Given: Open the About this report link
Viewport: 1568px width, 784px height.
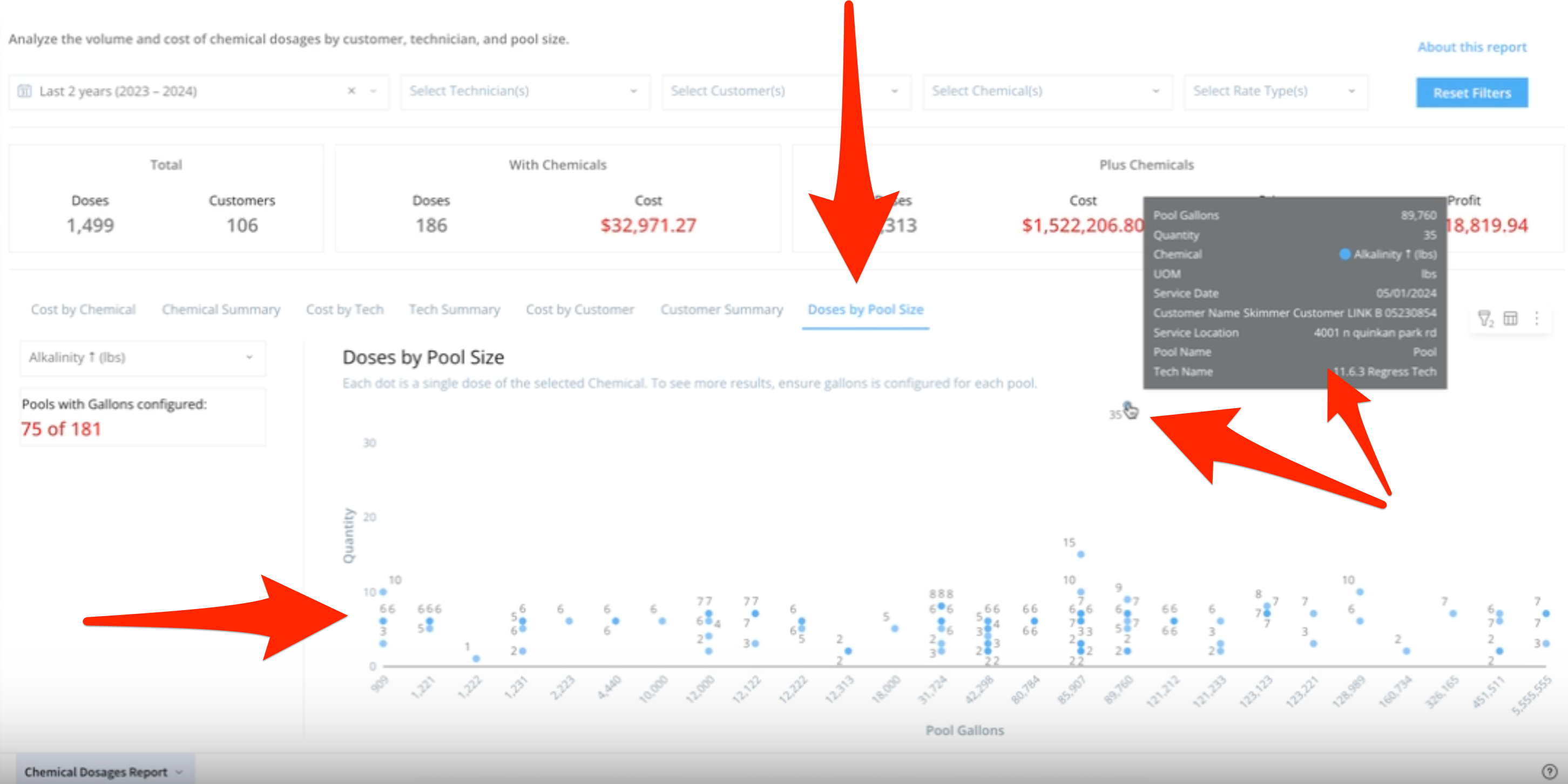Looking at the screenshot, I should (1471, 47).
